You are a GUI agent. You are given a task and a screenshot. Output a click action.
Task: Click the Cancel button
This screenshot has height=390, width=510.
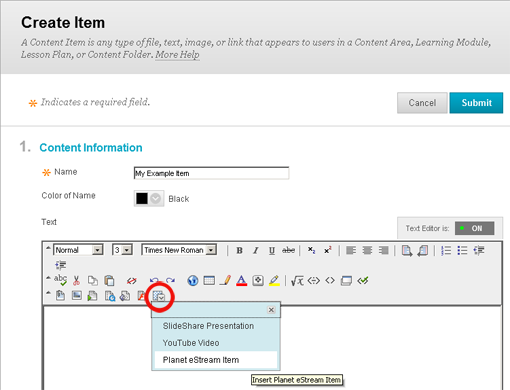[422, 103]
